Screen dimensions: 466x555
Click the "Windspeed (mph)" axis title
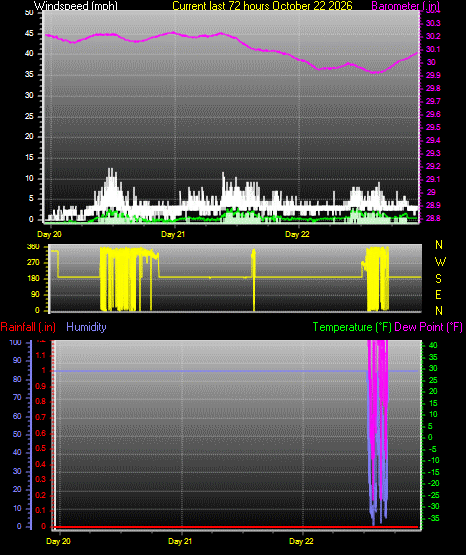pos(75,6)
